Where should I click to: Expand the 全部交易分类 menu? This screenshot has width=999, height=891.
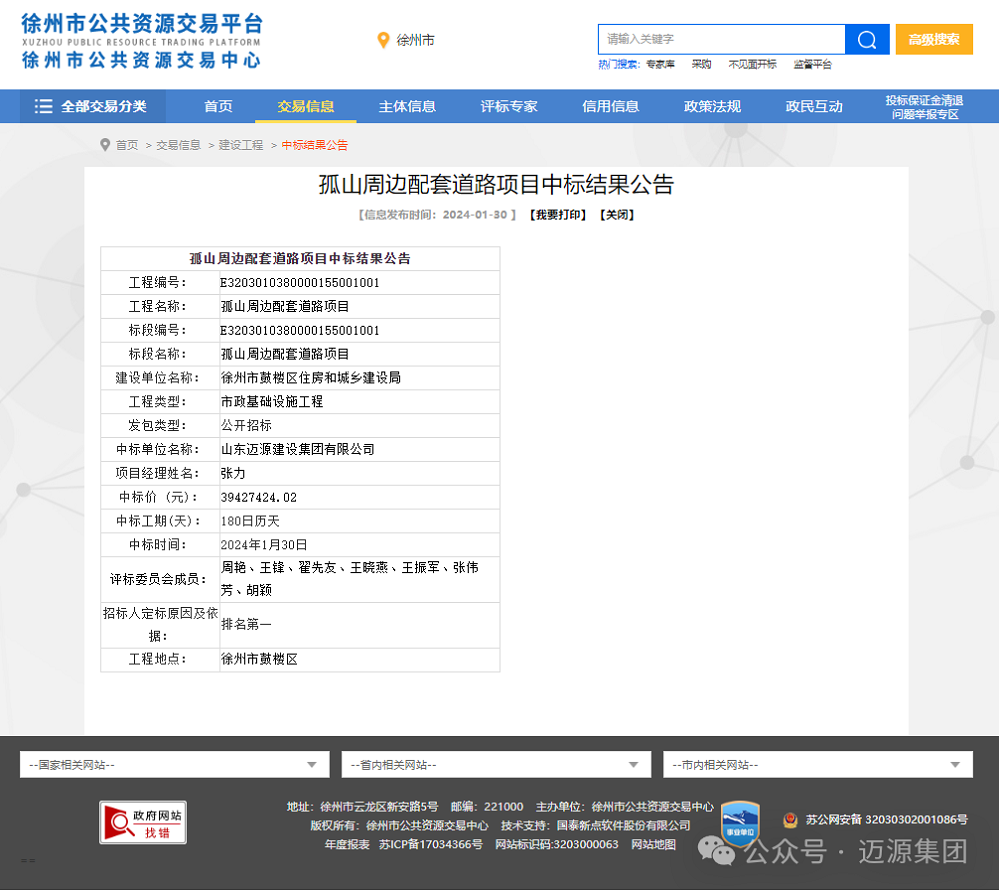[x=92, y=106]
